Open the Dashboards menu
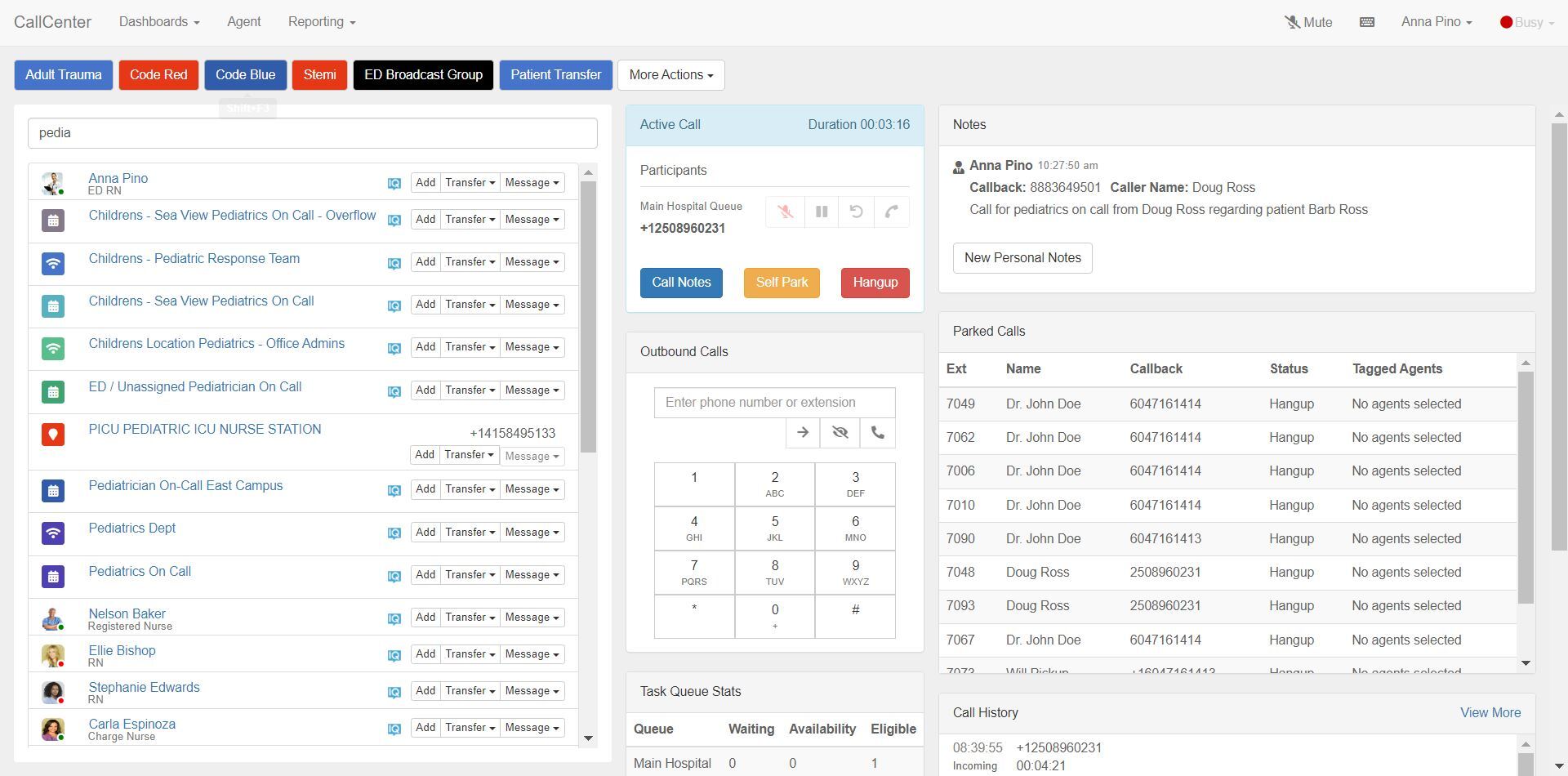 point(158,22)
